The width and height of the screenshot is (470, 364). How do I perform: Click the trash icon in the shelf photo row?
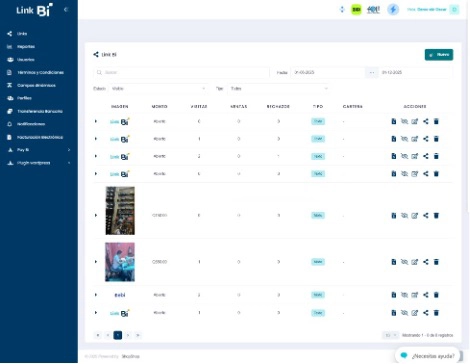tap(436, 215)
